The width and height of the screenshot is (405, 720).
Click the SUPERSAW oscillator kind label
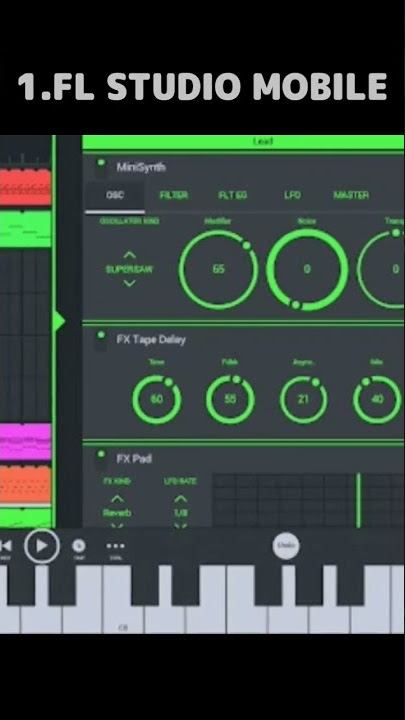[x=129, y=270]
